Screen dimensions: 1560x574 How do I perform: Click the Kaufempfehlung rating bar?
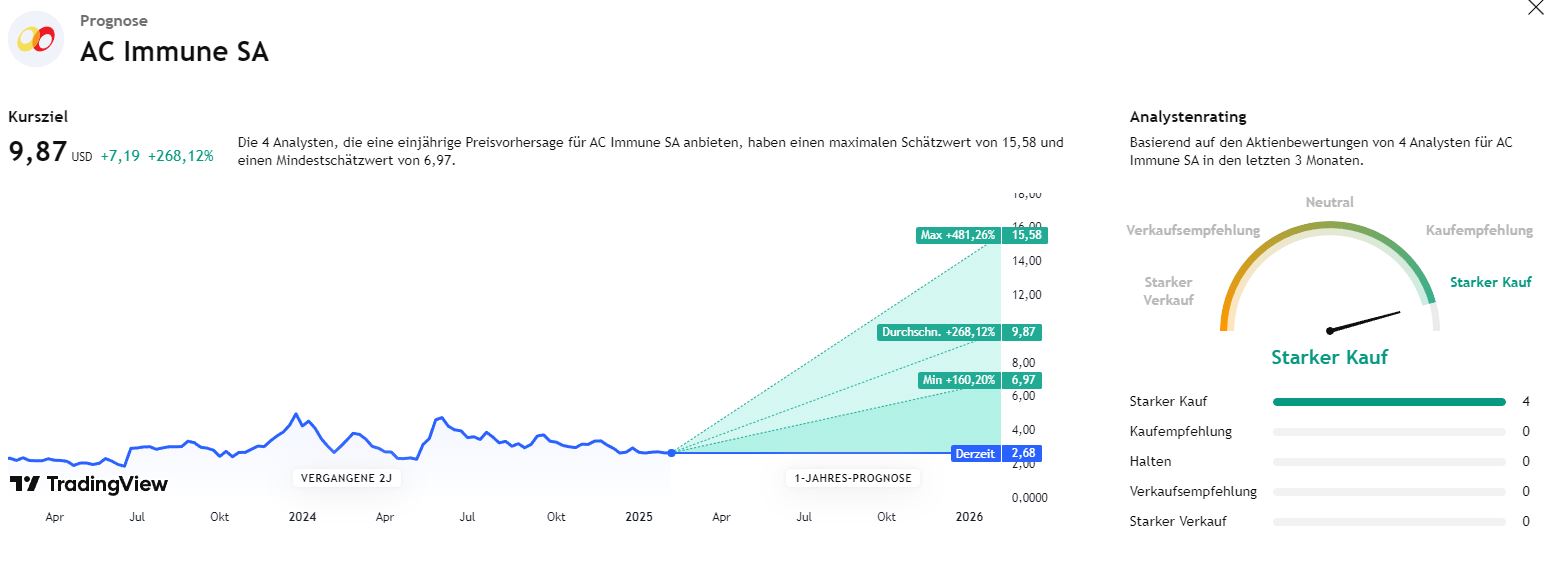[1388, 432]
